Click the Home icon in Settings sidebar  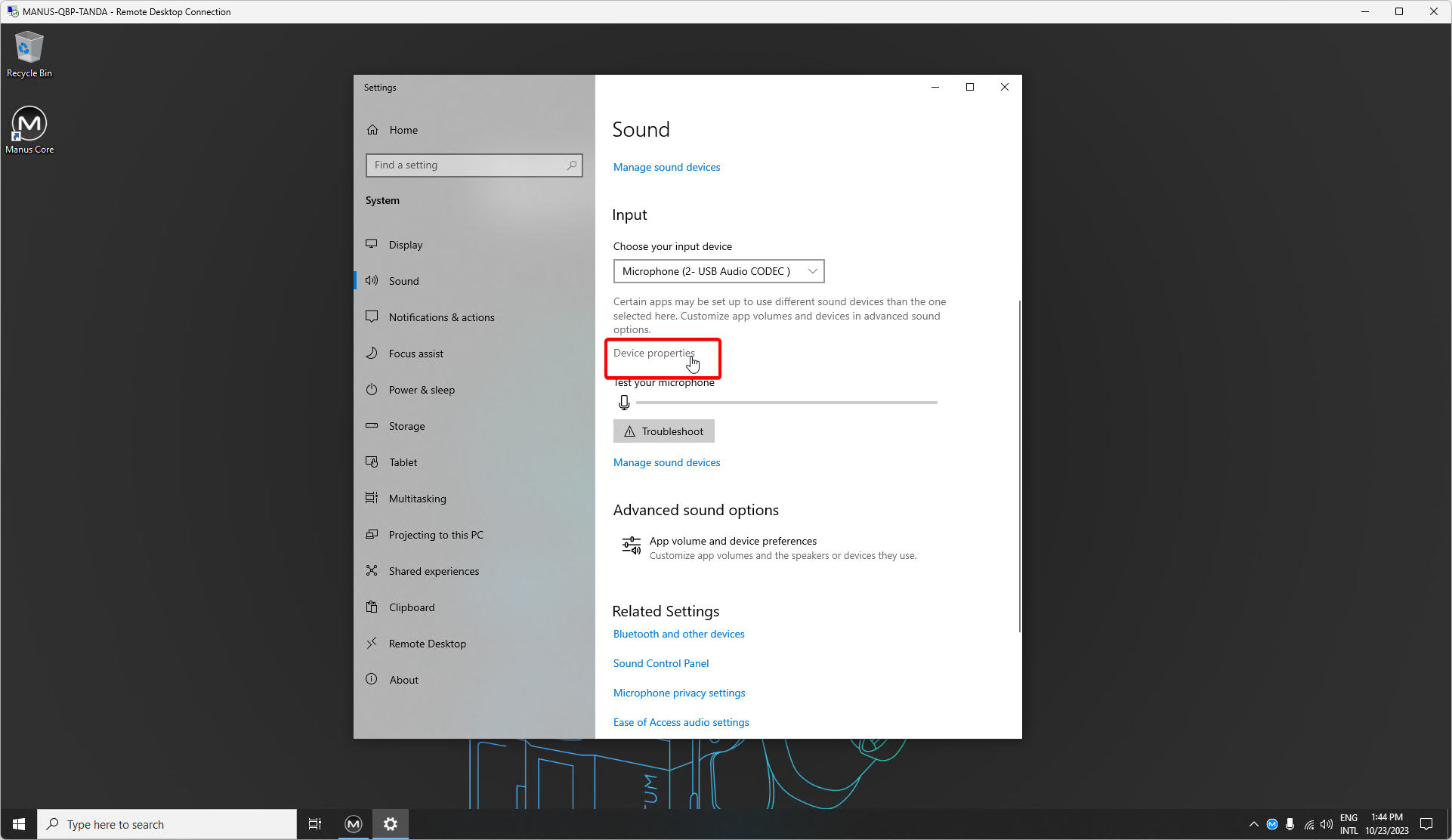[372, 130]
